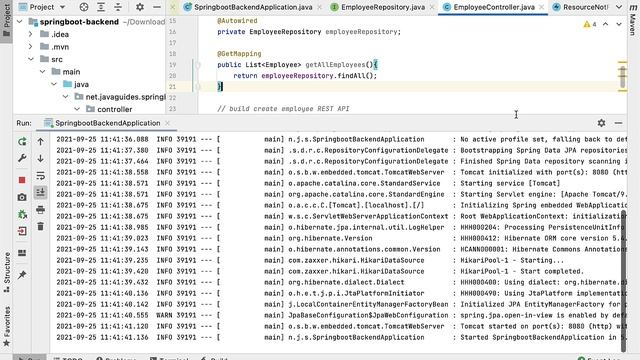Go to previous highlighted error arrow

[x=606, y=24]
